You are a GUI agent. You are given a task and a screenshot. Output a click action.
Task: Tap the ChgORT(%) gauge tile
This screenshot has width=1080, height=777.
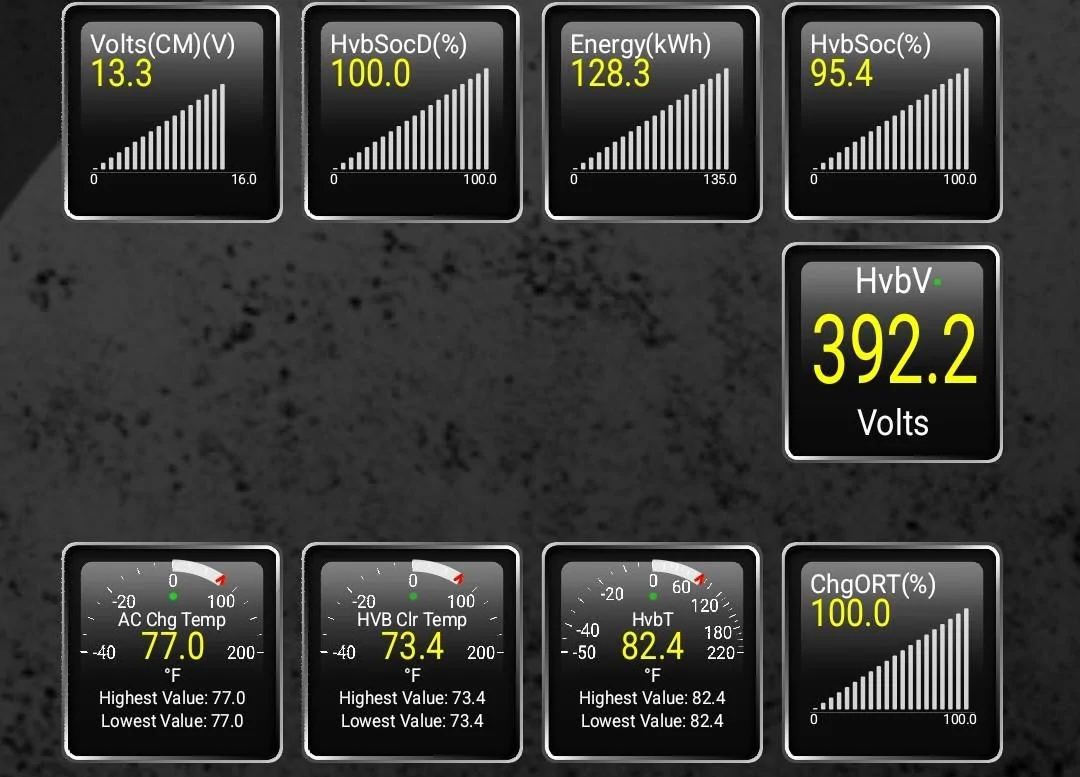893,653
